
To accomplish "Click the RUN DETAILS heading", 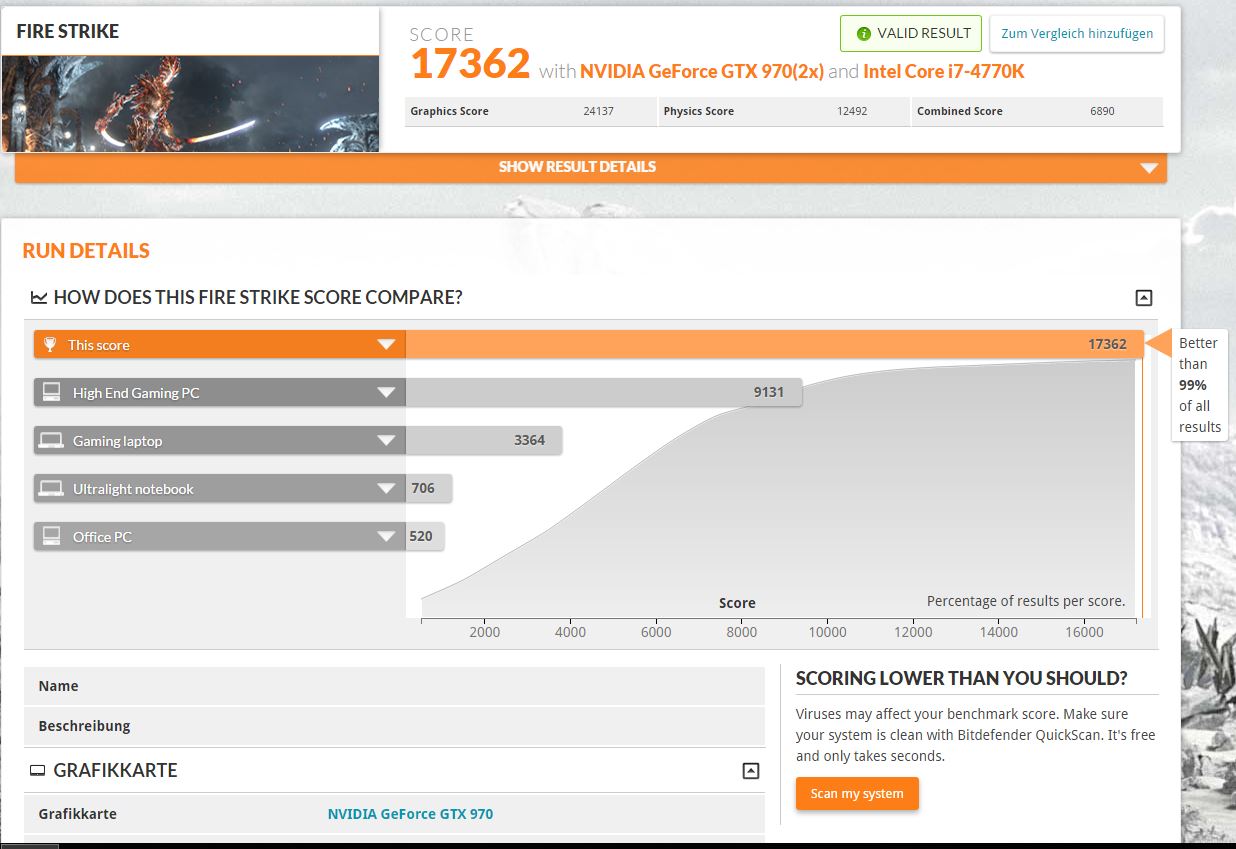I will tap(86, 251).
